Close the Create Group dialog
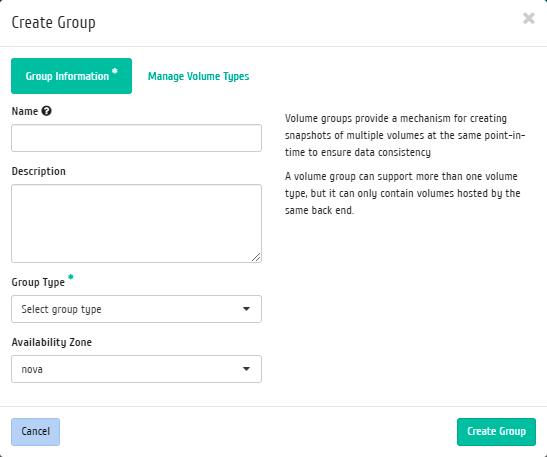This screenshot has width=547, height=457. 529,18
